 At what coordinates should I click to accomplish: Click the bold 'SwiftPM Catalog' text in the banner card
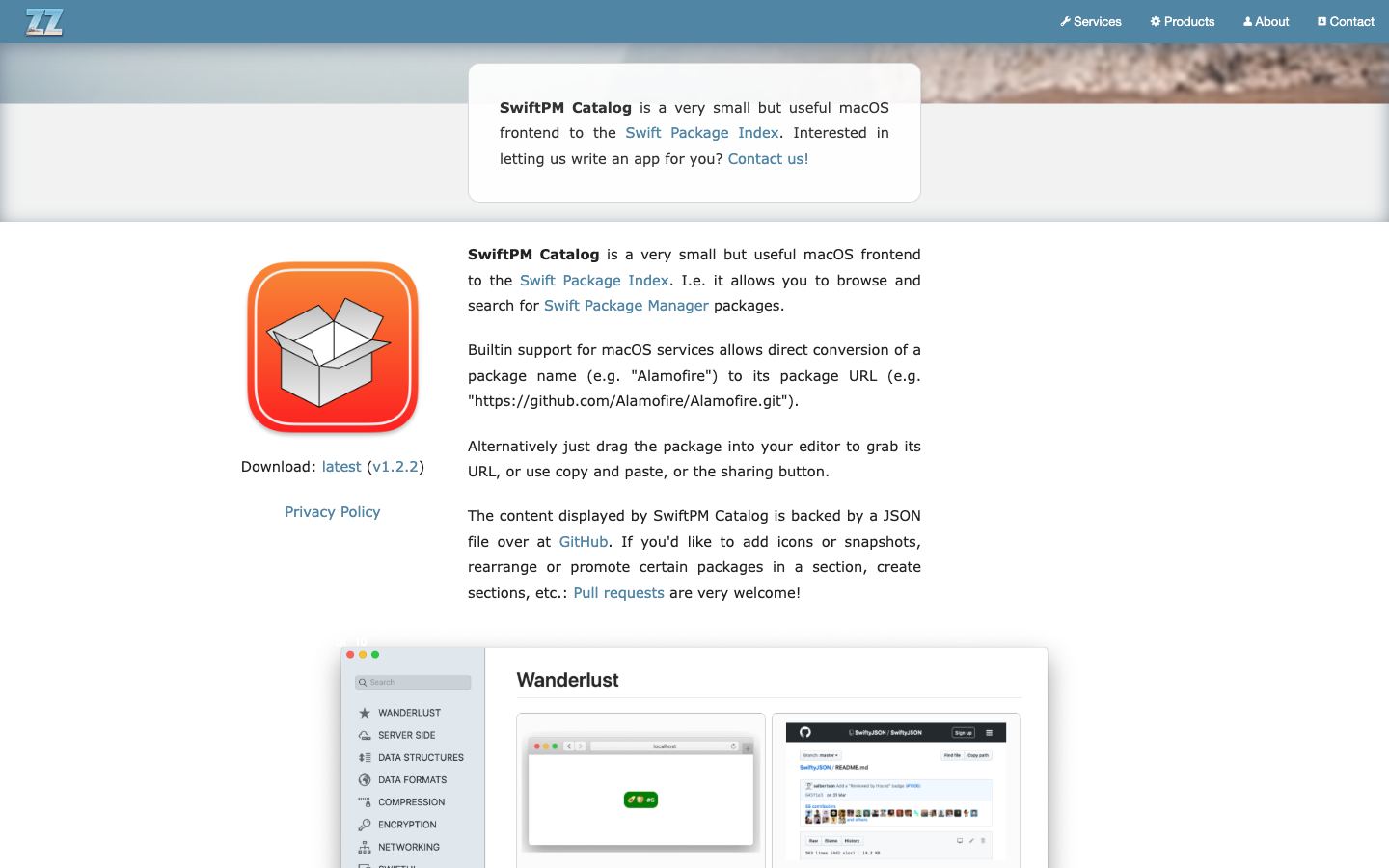click(565, 108)
